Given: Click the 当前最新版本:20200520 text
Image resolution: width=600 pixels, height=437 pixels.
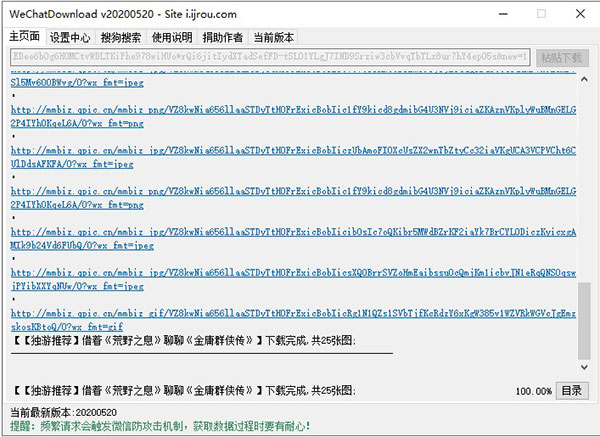Looking at the screenshot, I should pos(64,413).
